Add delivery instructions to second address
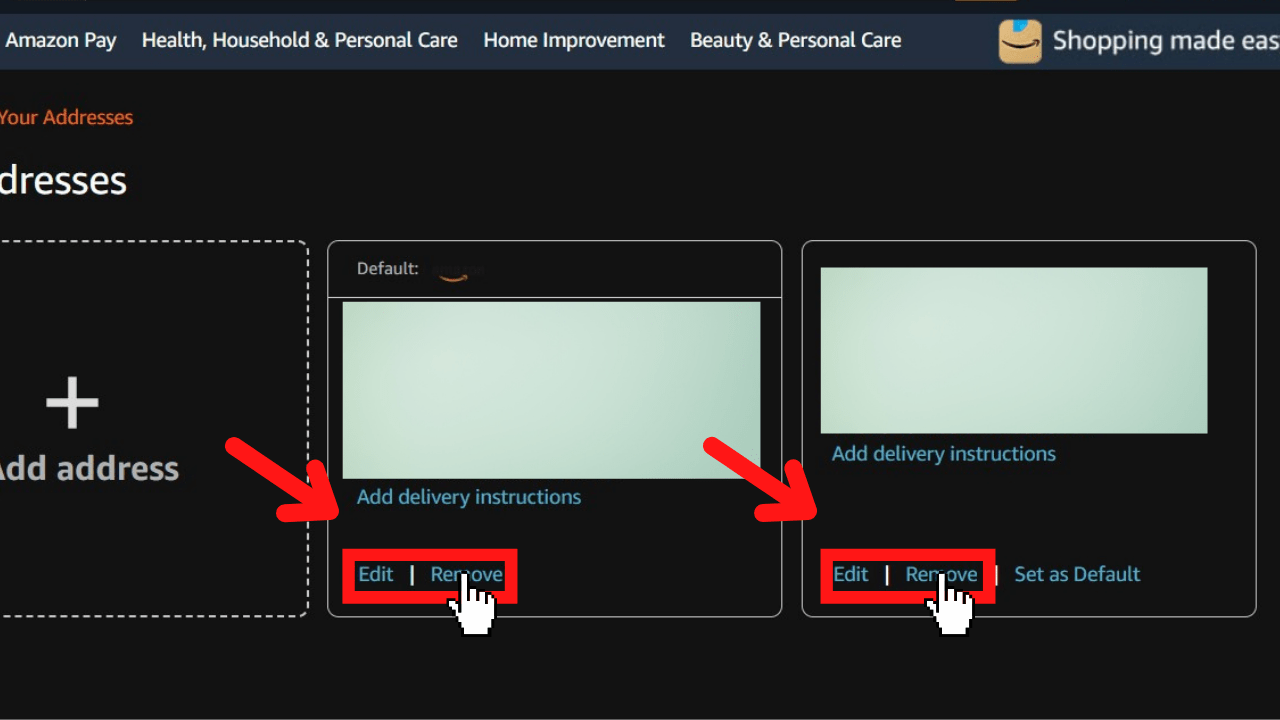This screenshot has width=1280, height=720. point(943,454)
